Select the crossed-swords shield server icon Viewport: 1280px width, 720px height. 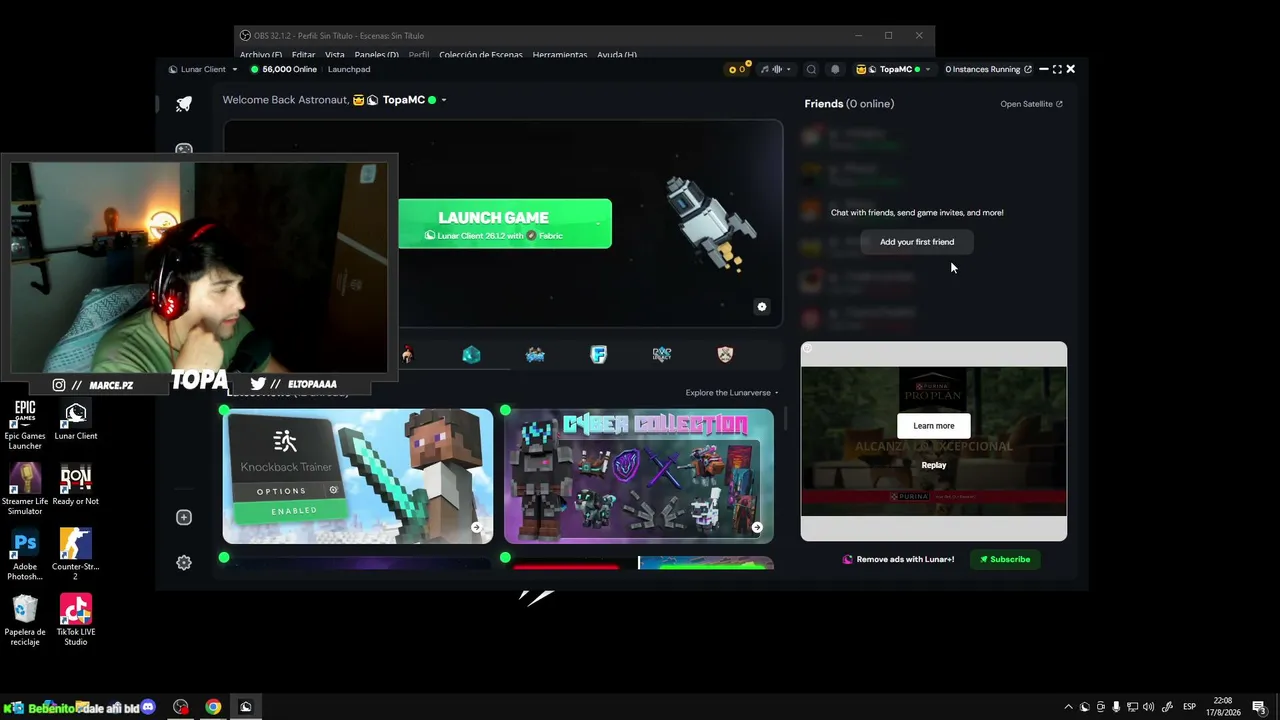(725, 354)
